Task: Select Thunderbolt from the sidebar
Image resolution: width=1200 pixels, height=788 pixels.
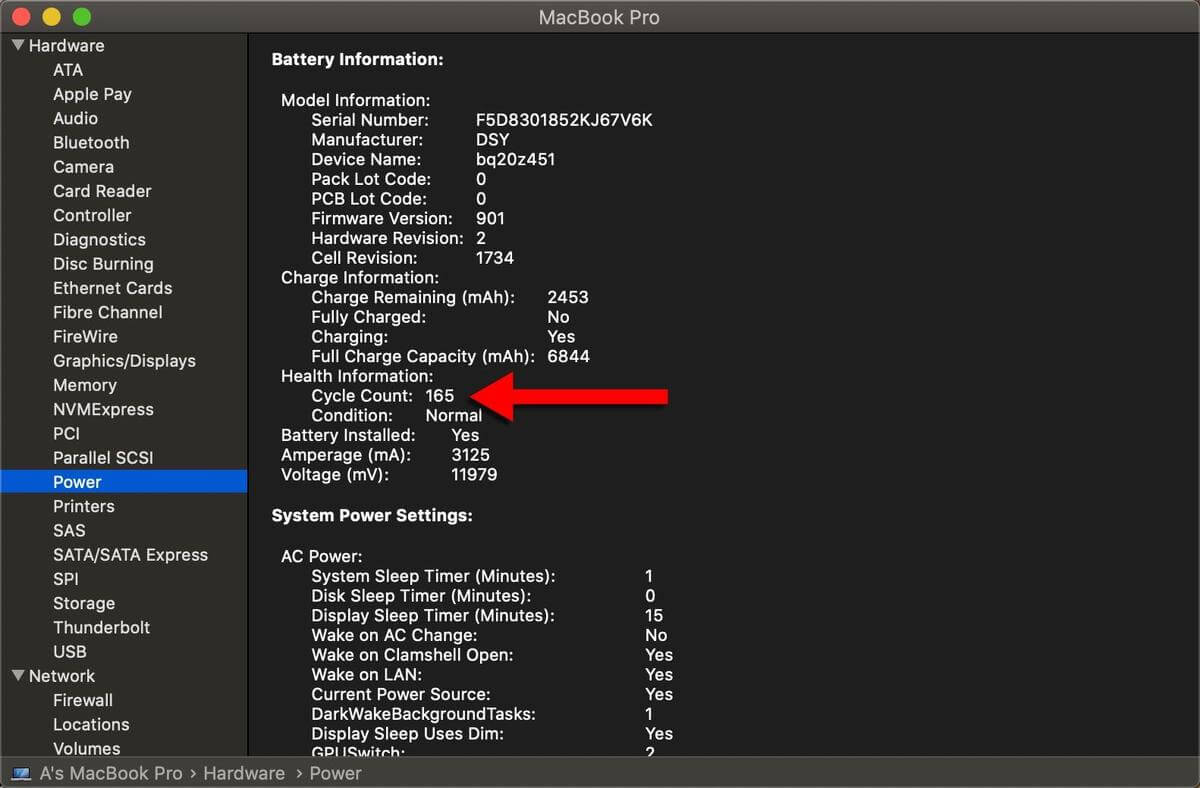Action: [101, 628]
